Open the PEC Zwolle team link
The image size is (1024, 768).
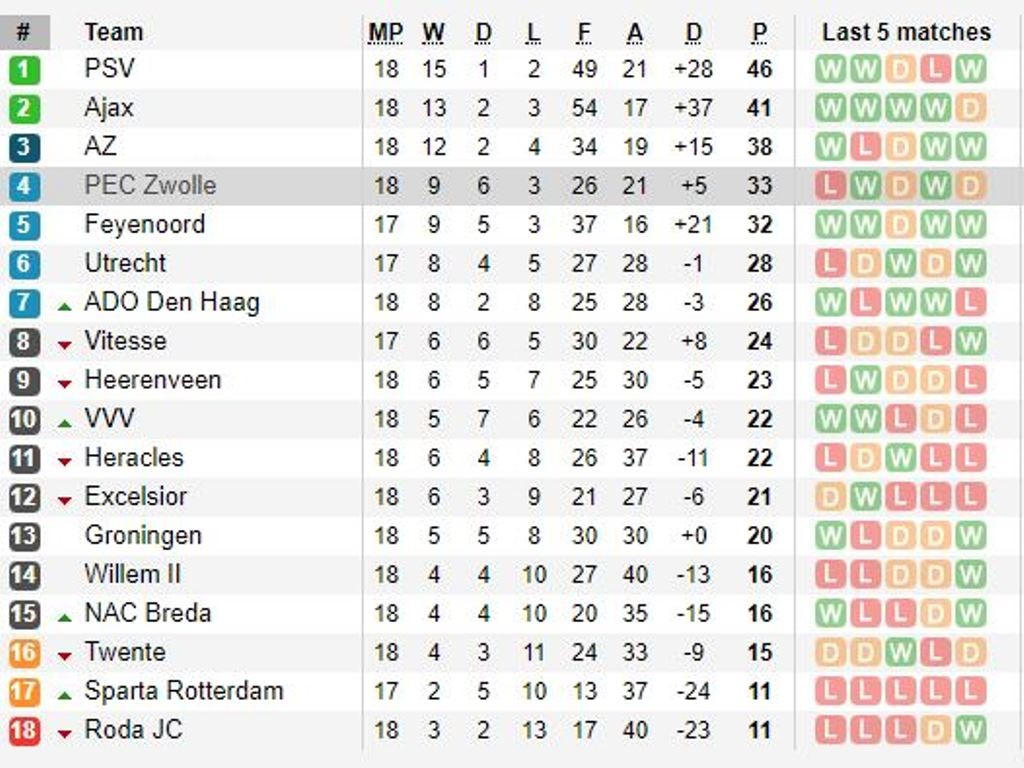tap(150, 185)
